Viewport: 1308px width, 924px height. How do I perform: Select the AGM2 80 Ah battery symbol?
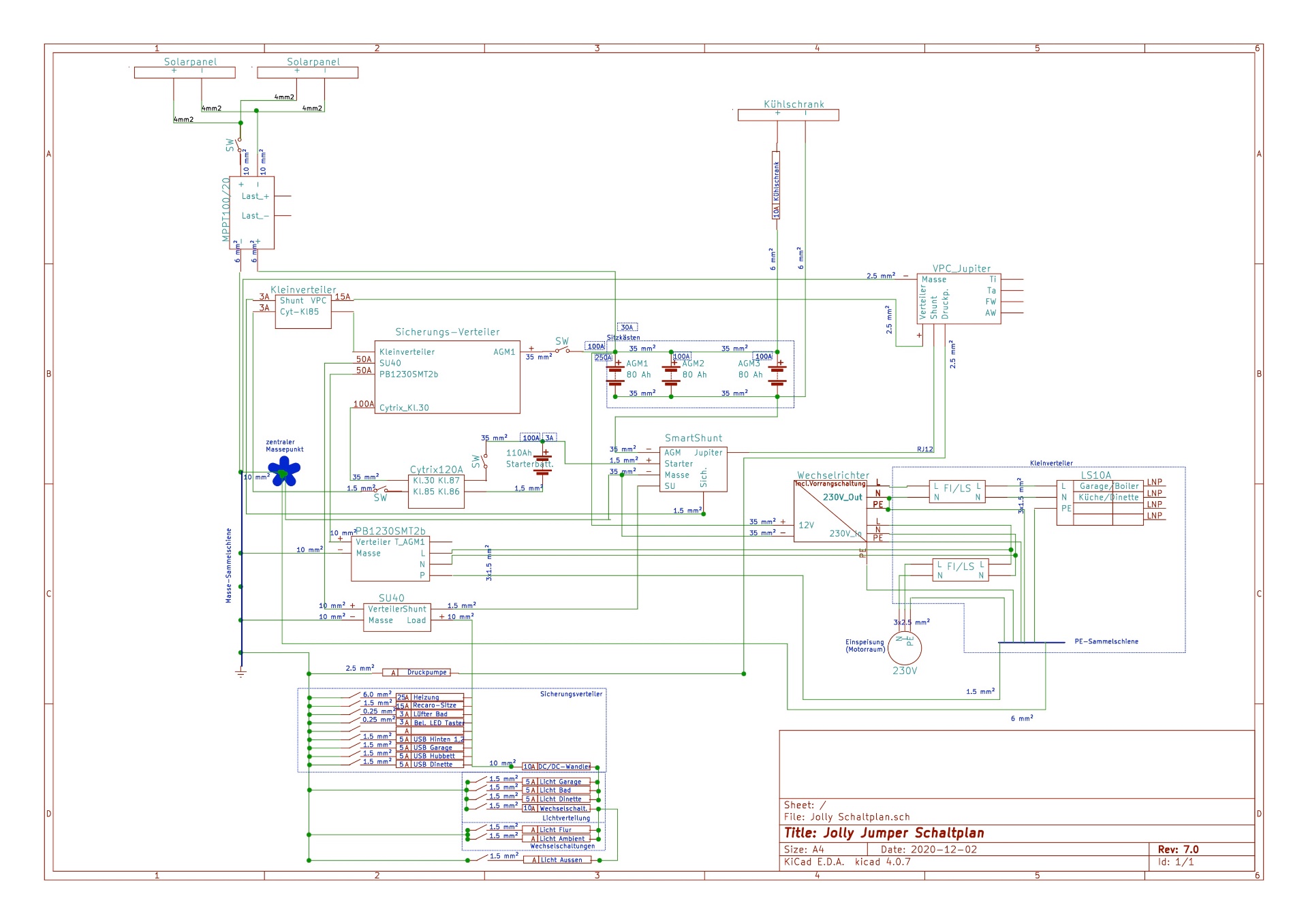pos(671,374)
